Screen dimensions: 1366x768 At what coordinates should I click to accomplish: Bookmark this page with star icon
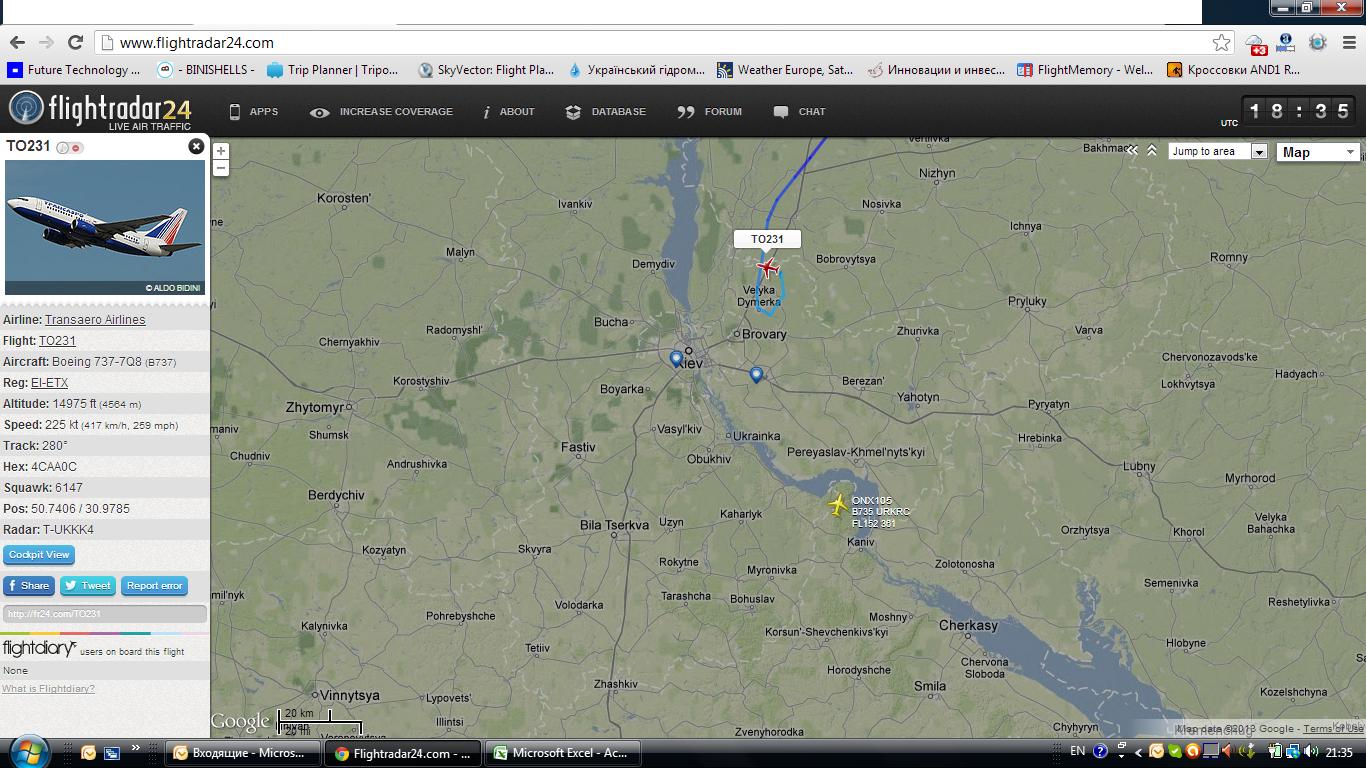(x=1221, y=42)
